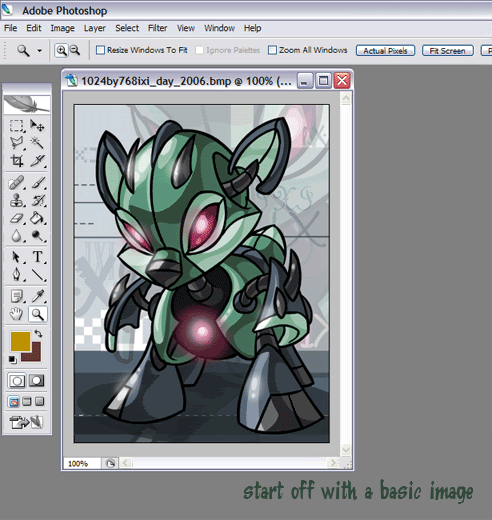This screenshot has width=492, height=520.
Task: Swap foreground and background colors
Action: tap(38, 333)
